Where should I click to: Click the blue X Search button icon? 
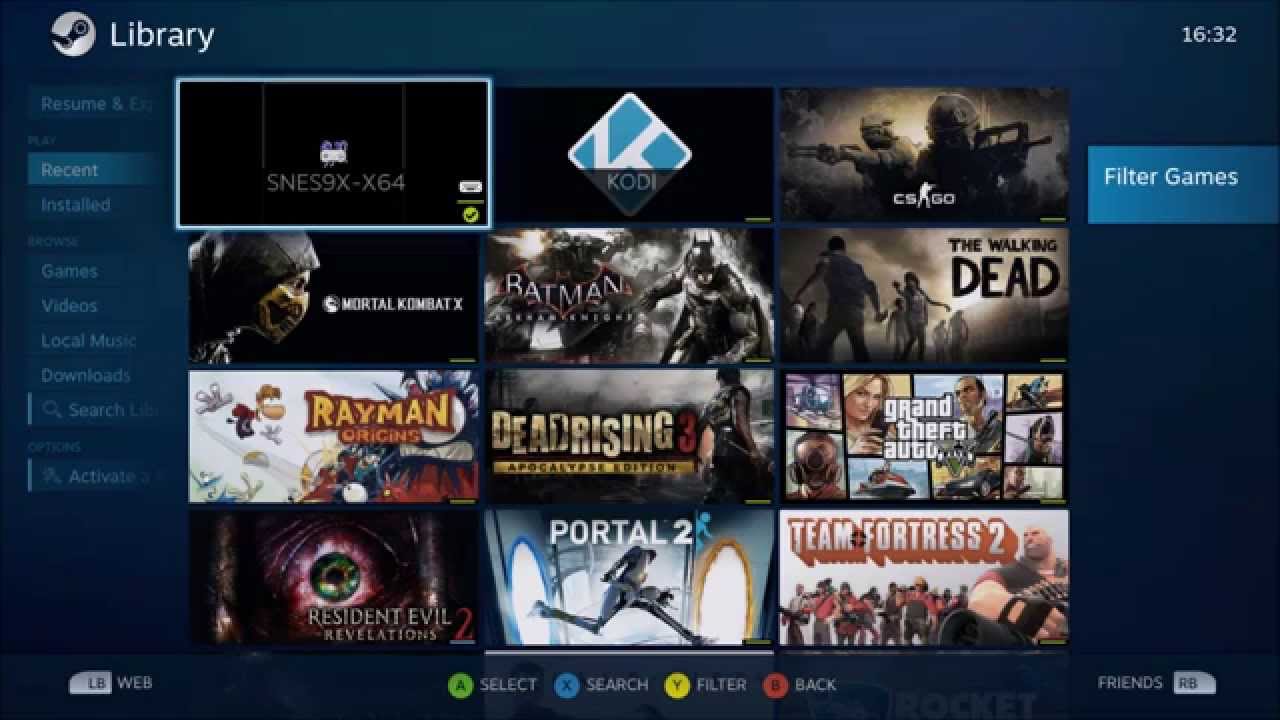point(566,685)
